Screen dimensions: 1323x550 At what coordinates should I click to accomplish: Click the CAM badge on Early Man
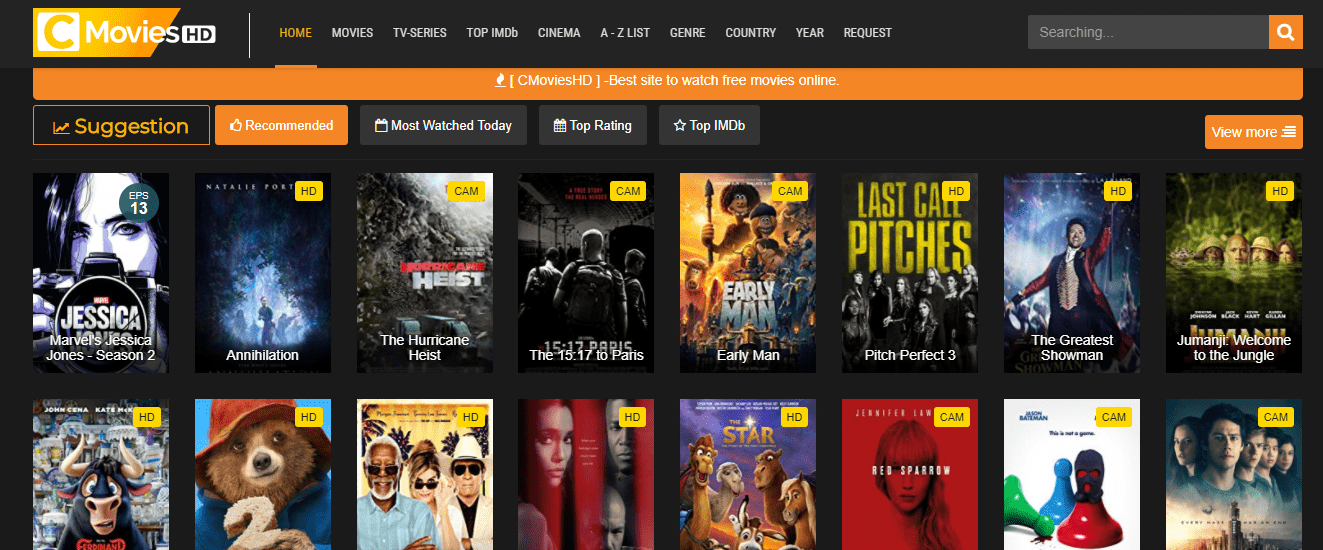tap(790, 191)
